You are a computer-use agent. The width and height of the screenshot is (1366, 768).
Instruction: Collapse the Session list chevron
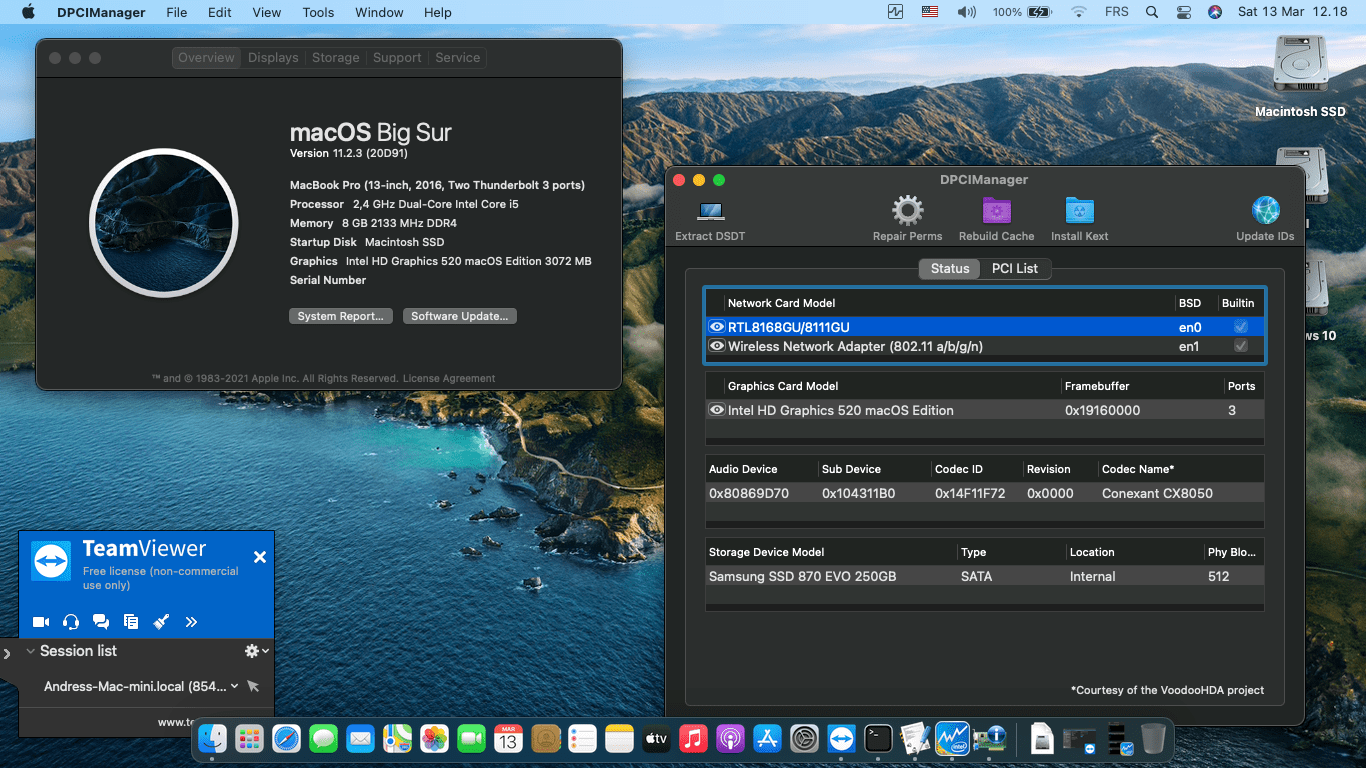tap(31, 651)
